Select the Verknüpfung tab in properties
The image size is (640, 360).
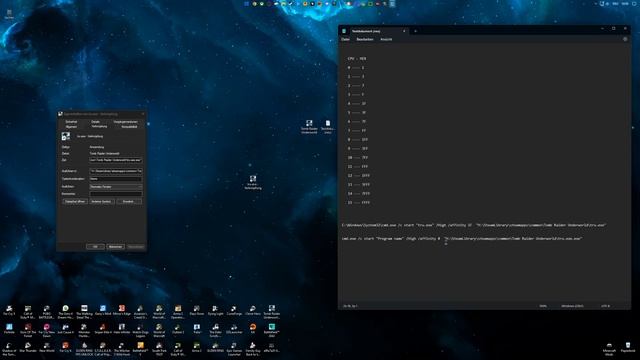(99, 127)
